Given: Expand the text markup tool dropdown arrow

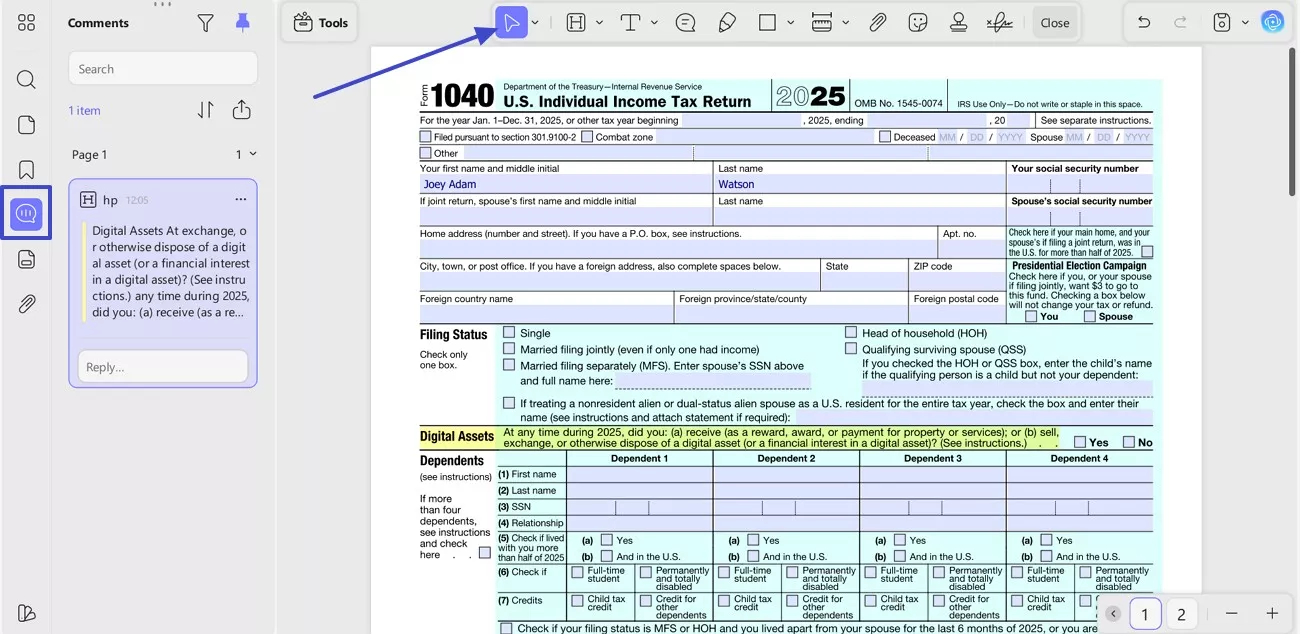Looking at the screenshot, I should [x=600, y=22].
